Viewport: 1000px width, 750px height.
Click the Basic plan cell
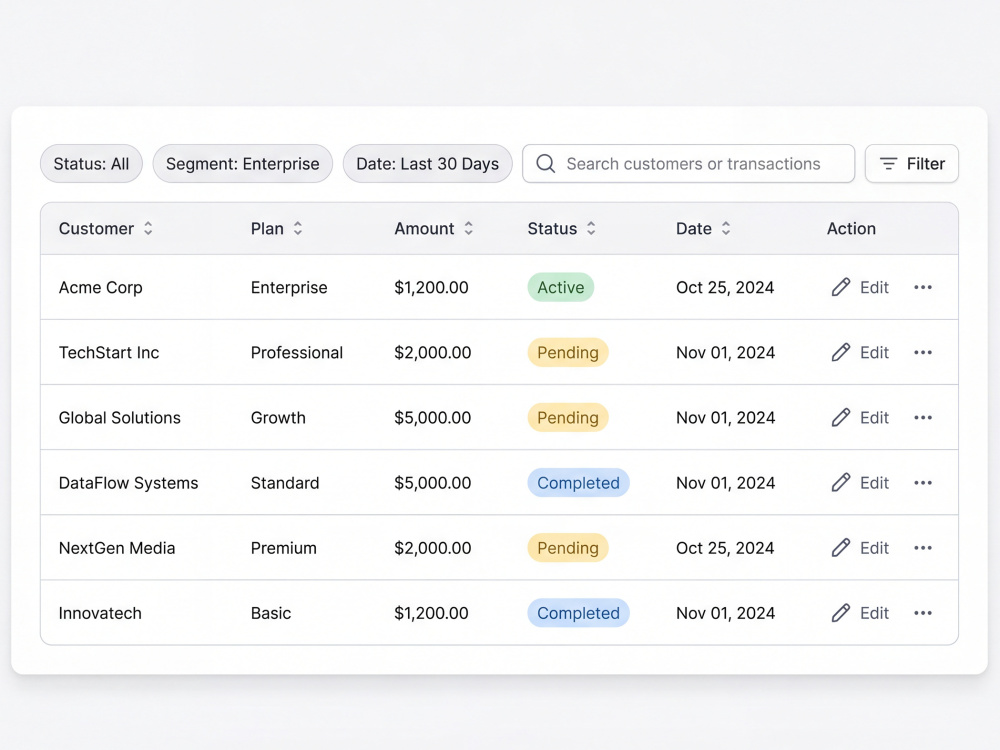click(271, 613)
